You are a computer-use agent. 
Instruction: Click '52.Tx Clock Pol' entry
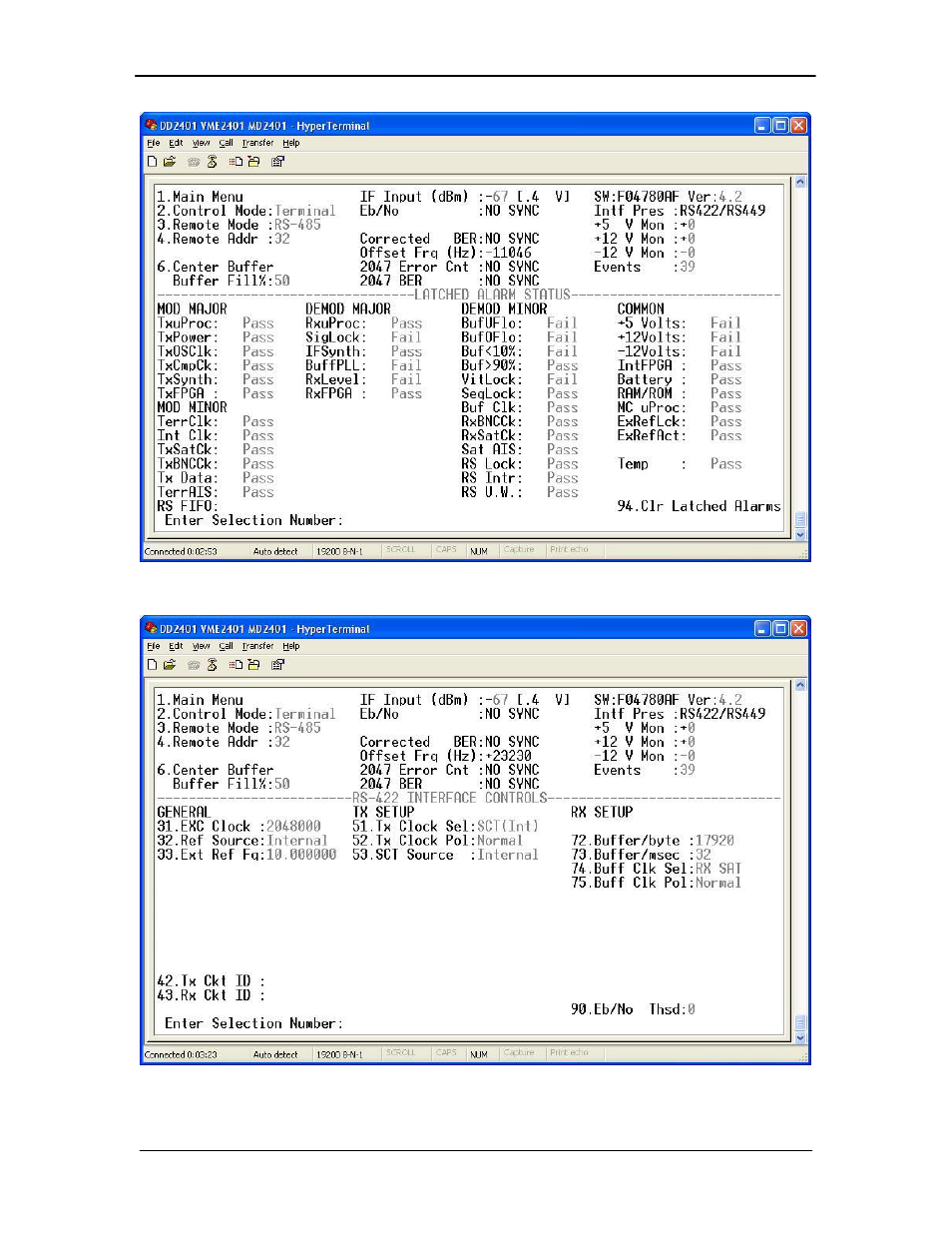pos(437,840)
